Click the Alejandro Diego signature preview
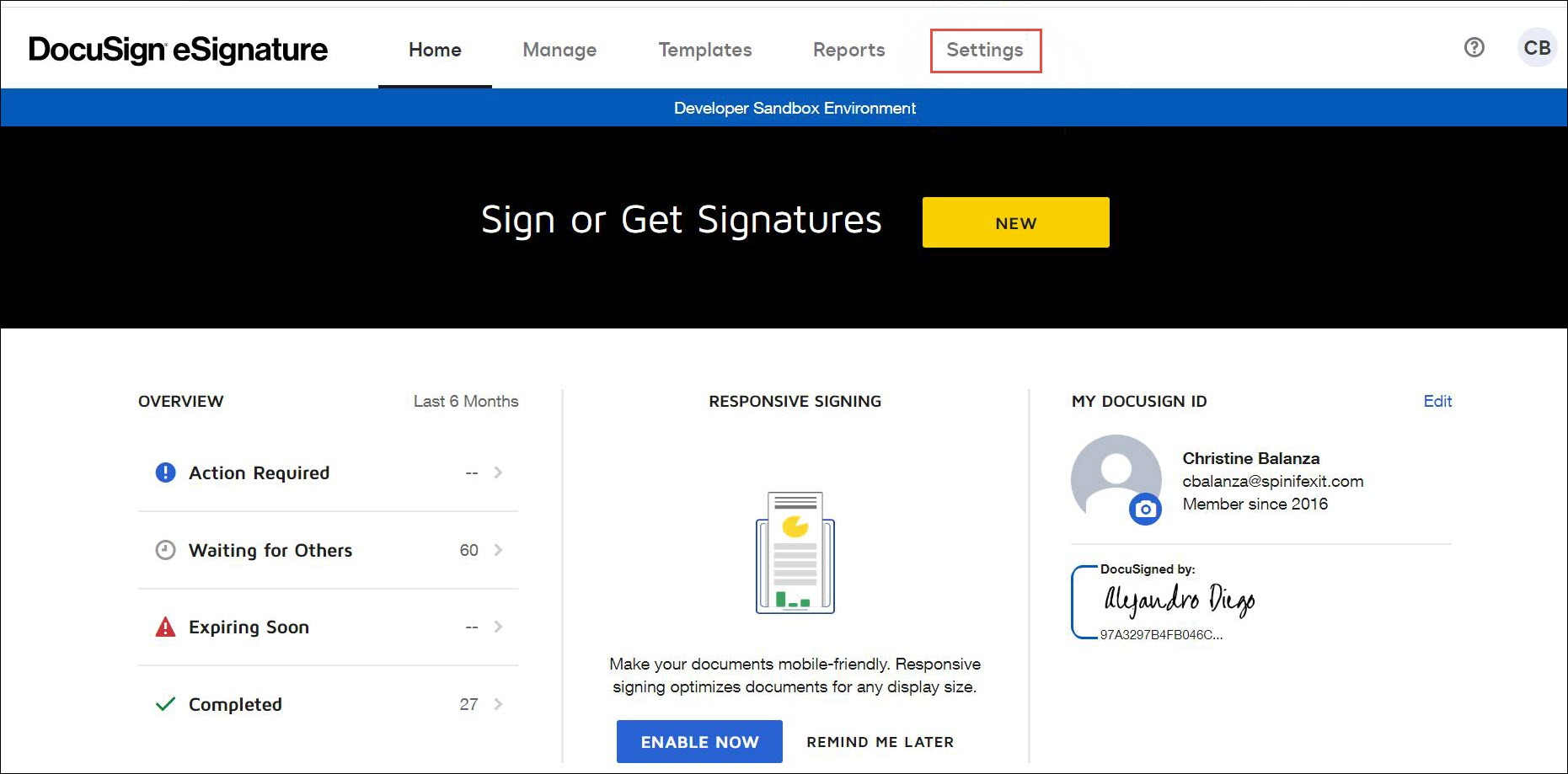The height and width of the screenshot is (774, 1568). point(1178,601)
